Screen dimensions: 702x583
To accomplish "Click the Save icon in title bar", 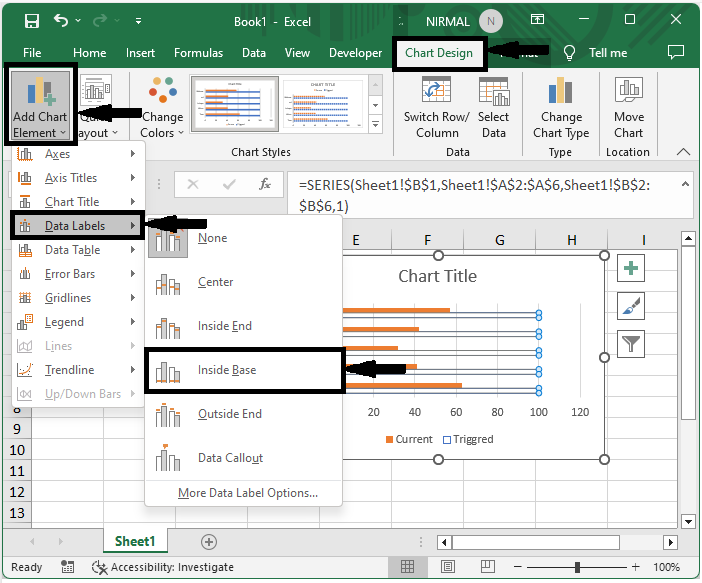I will [32, 21].
